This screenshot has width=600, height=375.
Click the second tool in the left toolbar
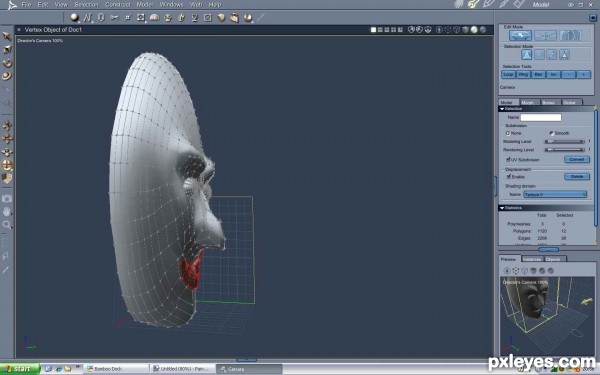(x=7, y=50)
